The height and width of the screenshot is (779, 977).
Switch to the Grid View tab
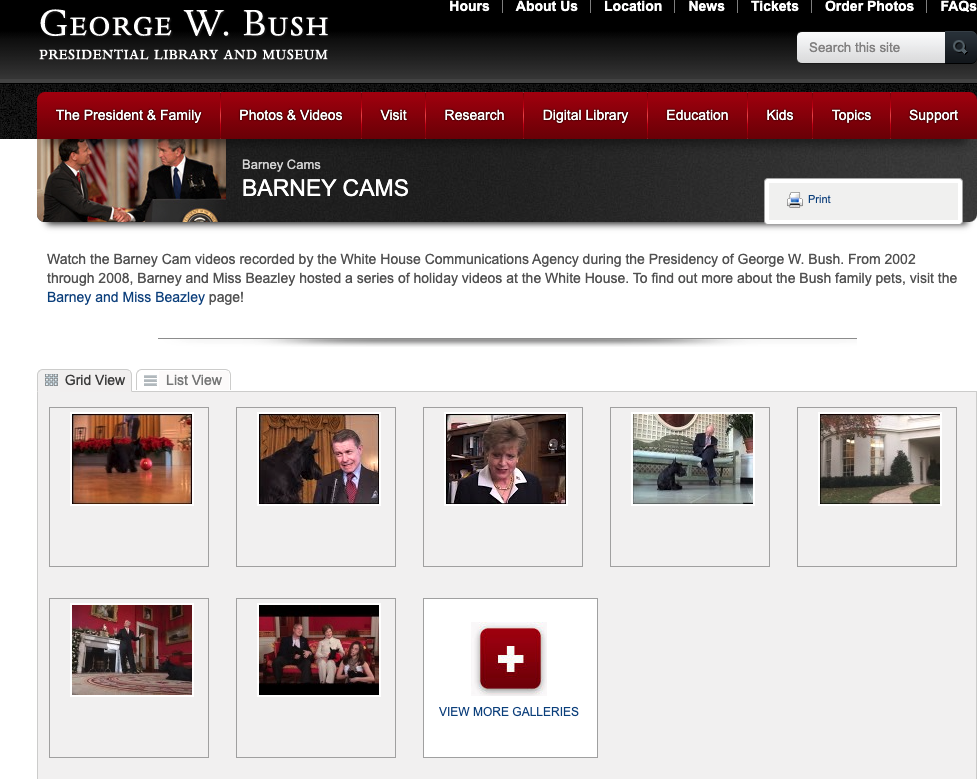click(x=85, y=380)
